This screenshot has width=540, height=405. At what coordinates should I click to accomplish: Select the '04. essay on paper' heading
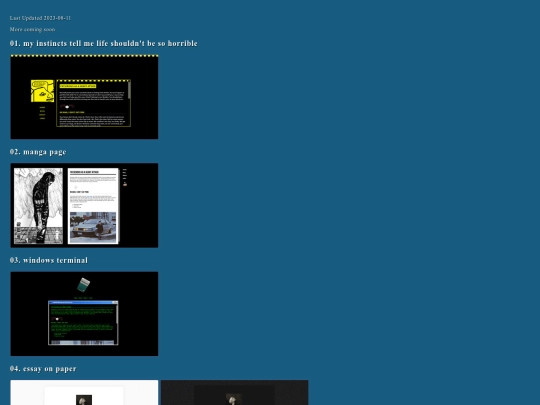(x=43, y=369)
